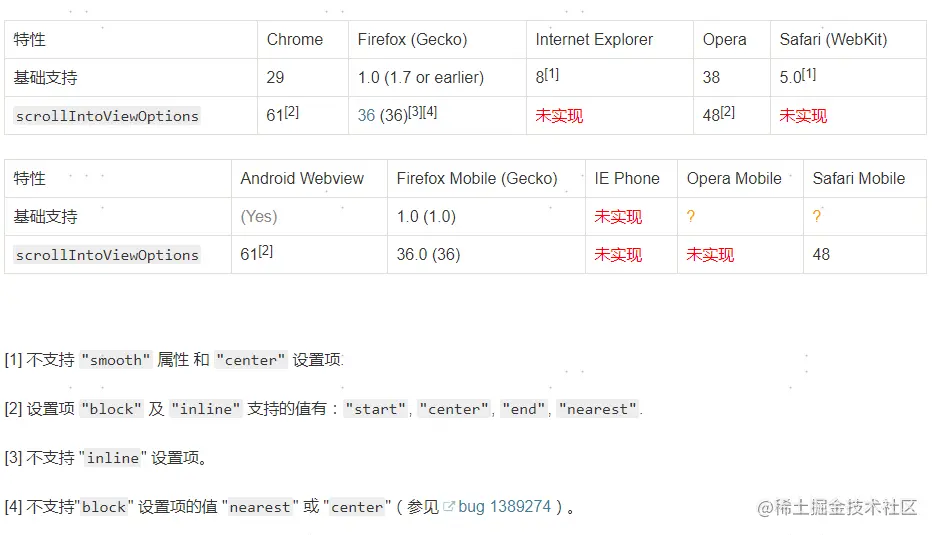
Task: Click the blue Firefox version 36 link
Action: (366, 116)
